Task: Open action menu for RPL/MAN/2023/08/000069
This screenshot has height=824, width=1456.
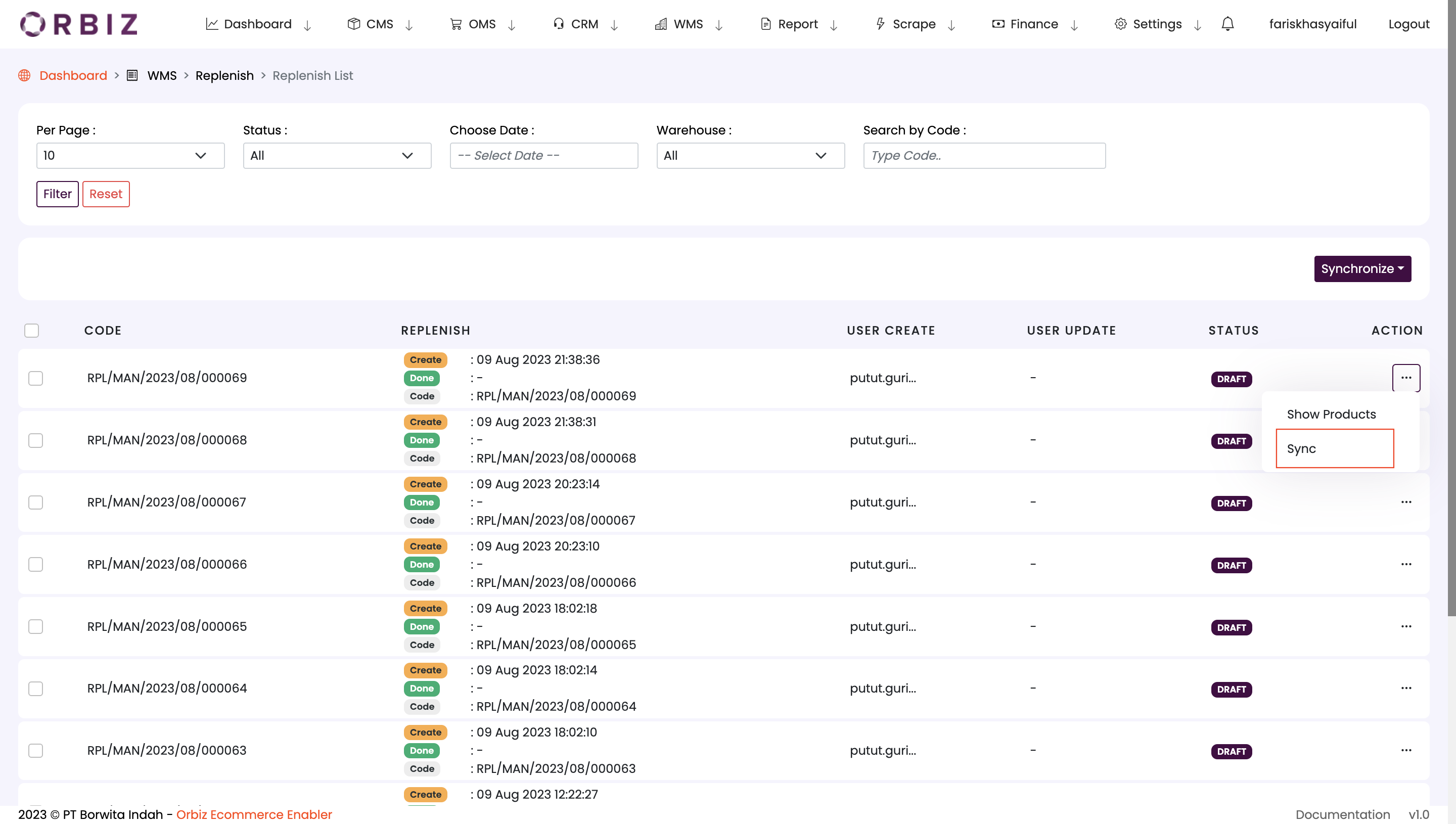Action: coord(1406,378)
